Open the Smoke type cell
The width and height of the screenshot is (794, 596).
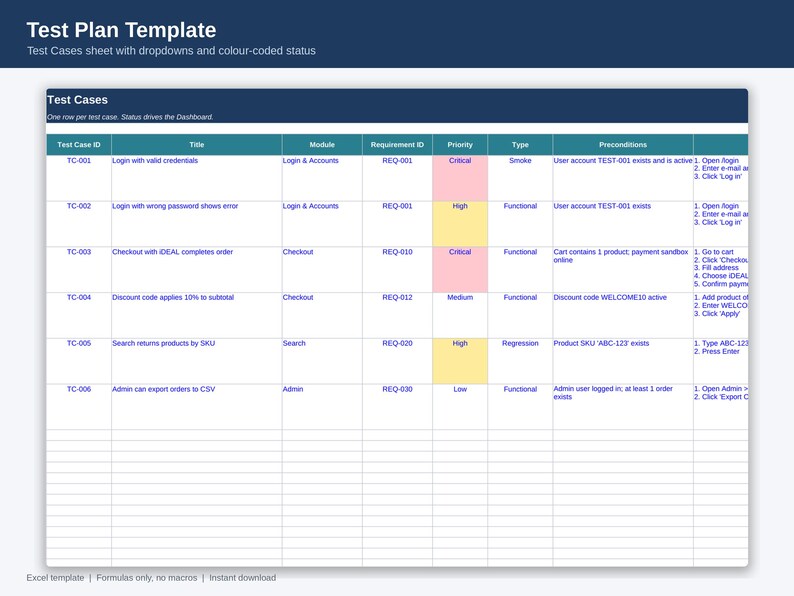click(520, 178)
